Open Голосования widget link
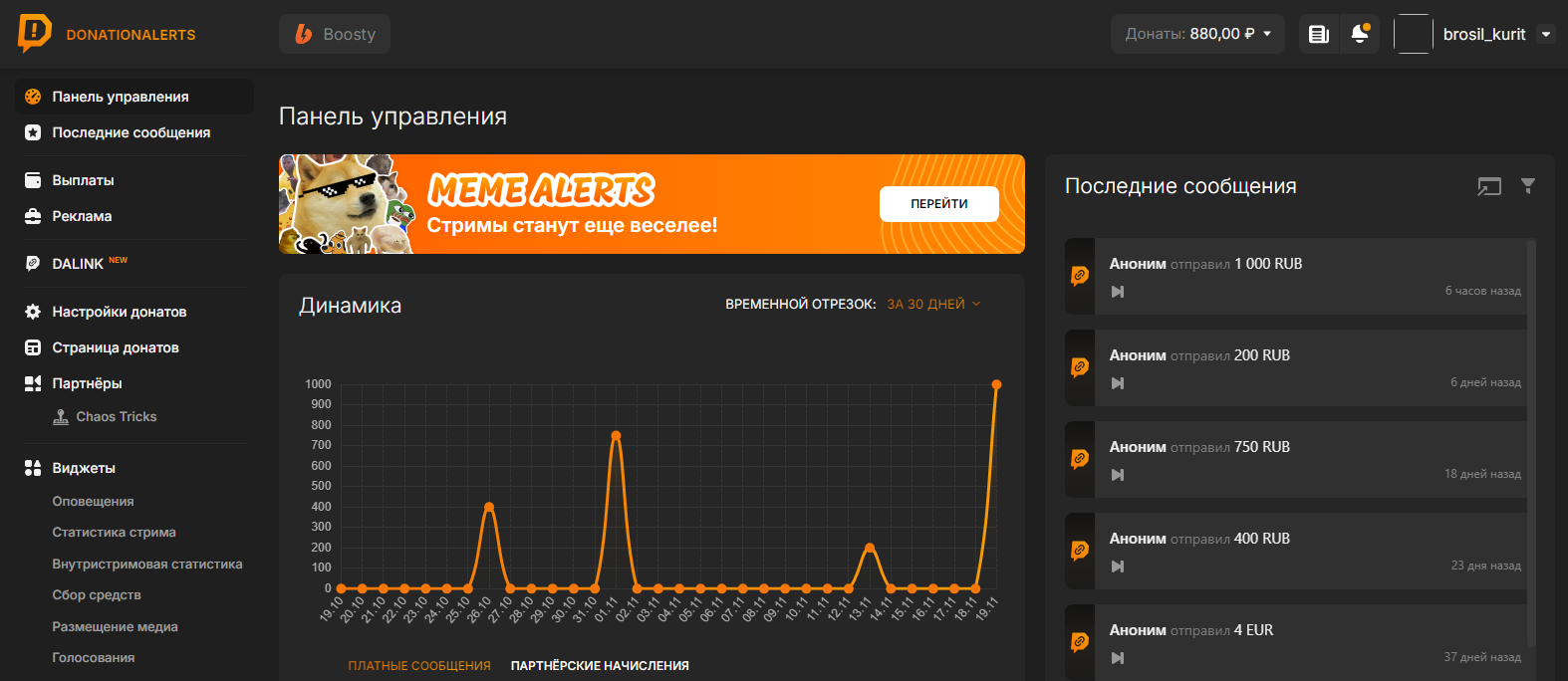Viewport: 1568px width, 681px height. coord(94,658)
